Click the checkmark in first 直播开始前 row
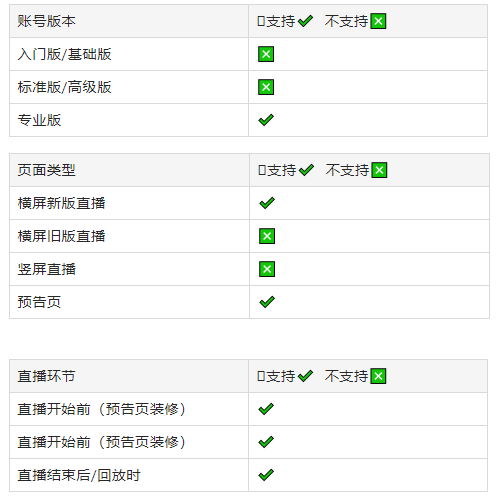The image size is (497, 498). [x=266, y=409]
